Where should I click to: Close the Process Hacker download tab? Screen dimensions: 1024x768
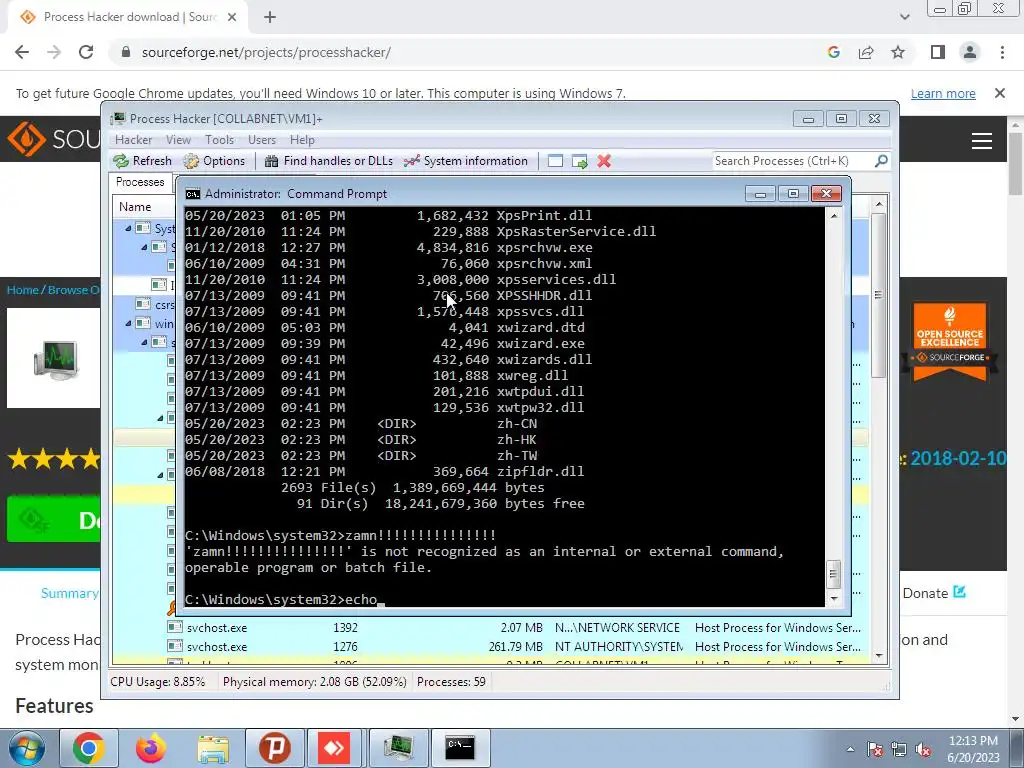(x=232, y=17)
